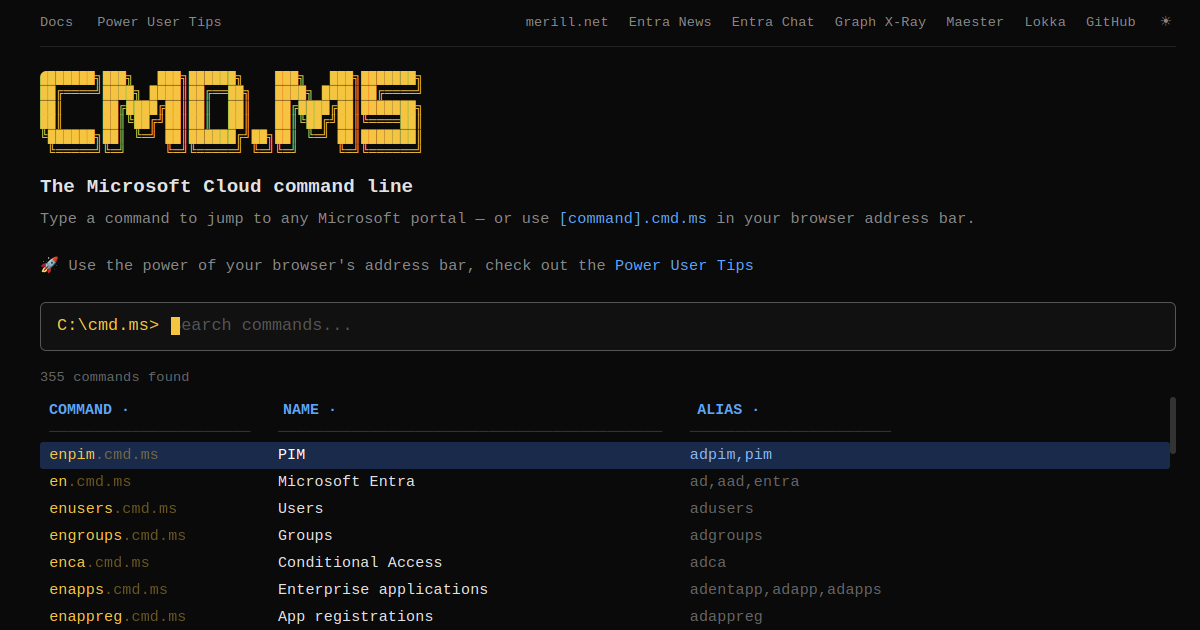Click the adca alias cell
The width and height of the screenshot is (1200, 630).
708,563
